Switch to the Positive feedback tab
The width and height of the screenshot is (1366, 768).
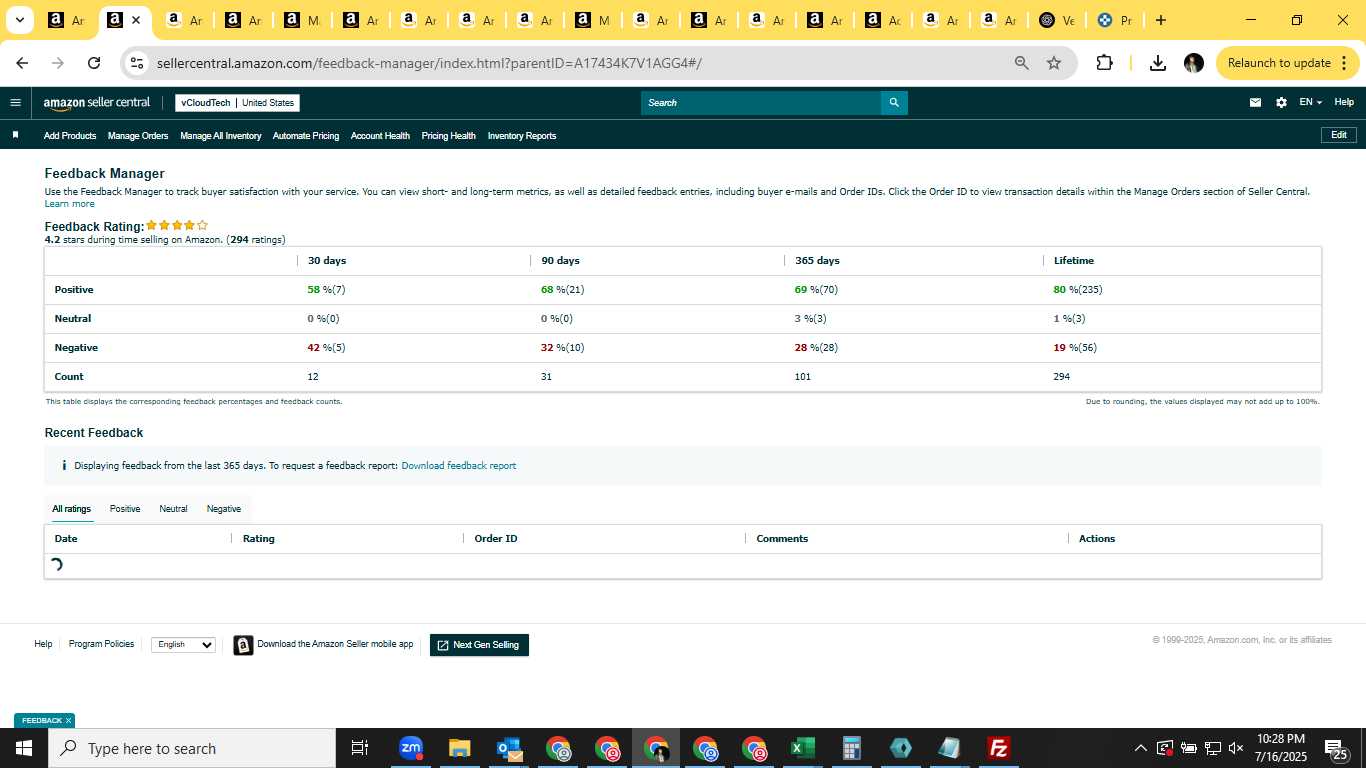point(125,509)
